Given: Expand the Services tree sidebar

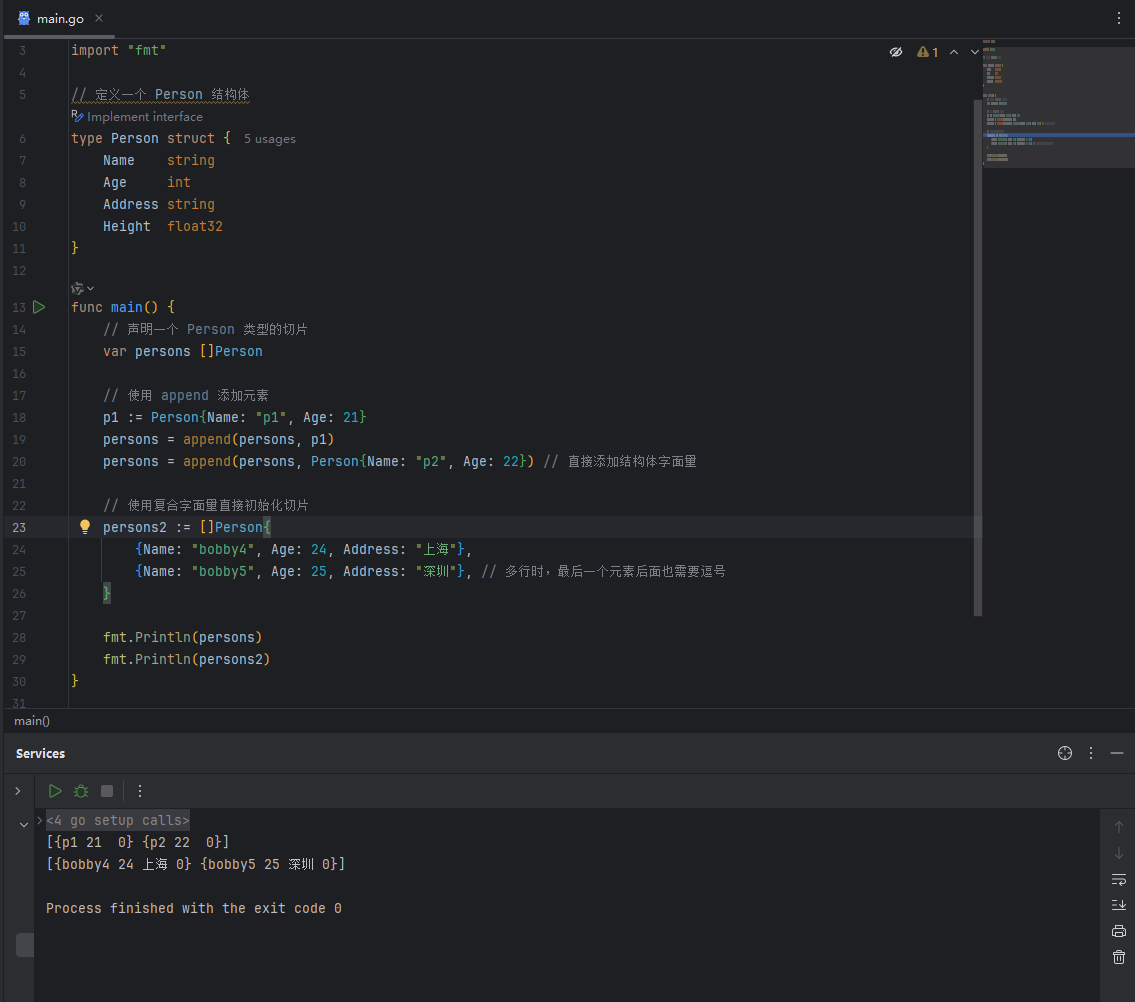Looking at the screenshot, I should (18, 791).
